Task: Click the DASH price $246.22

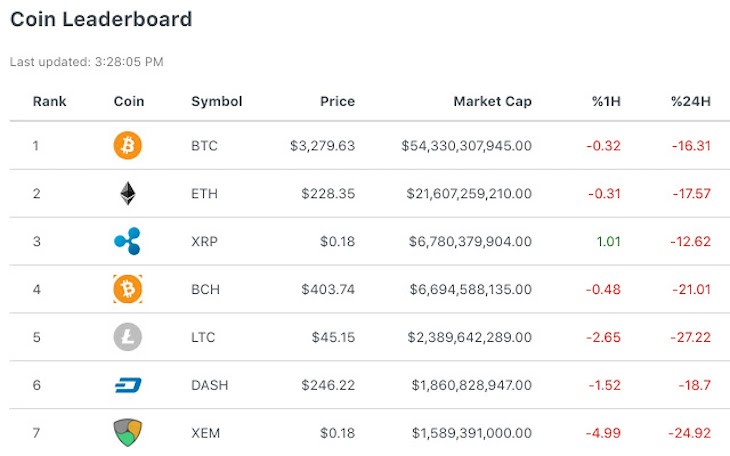Action: click(328, 385)
